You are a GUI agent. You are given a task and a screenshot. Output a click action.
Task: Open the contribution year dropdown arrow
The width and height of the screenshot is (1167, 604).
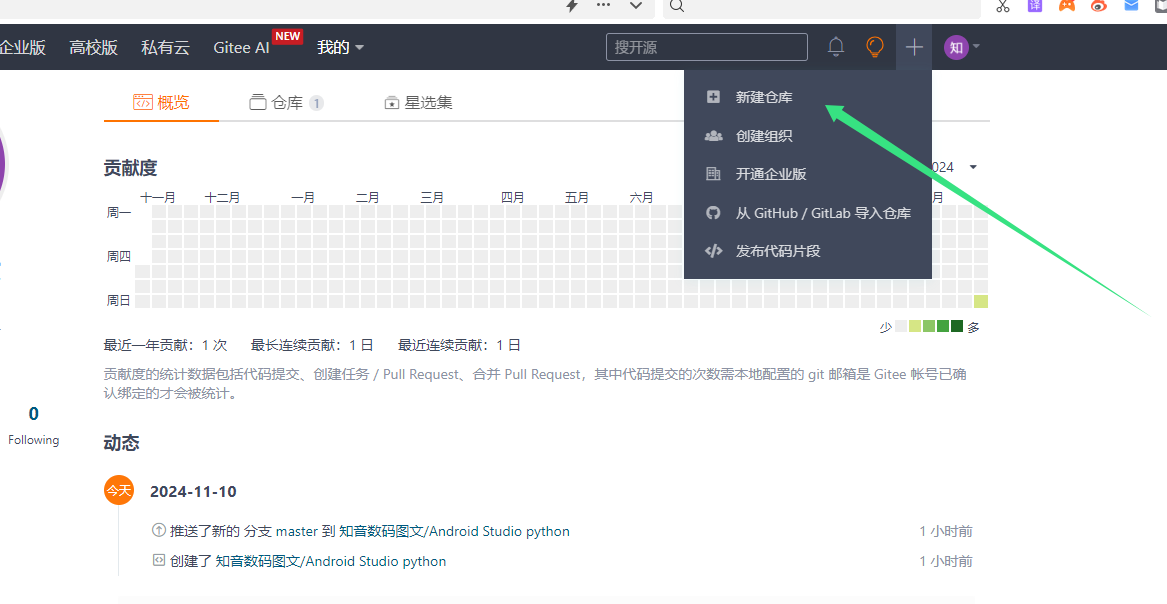pyautogui.click(x=973, y=167)
